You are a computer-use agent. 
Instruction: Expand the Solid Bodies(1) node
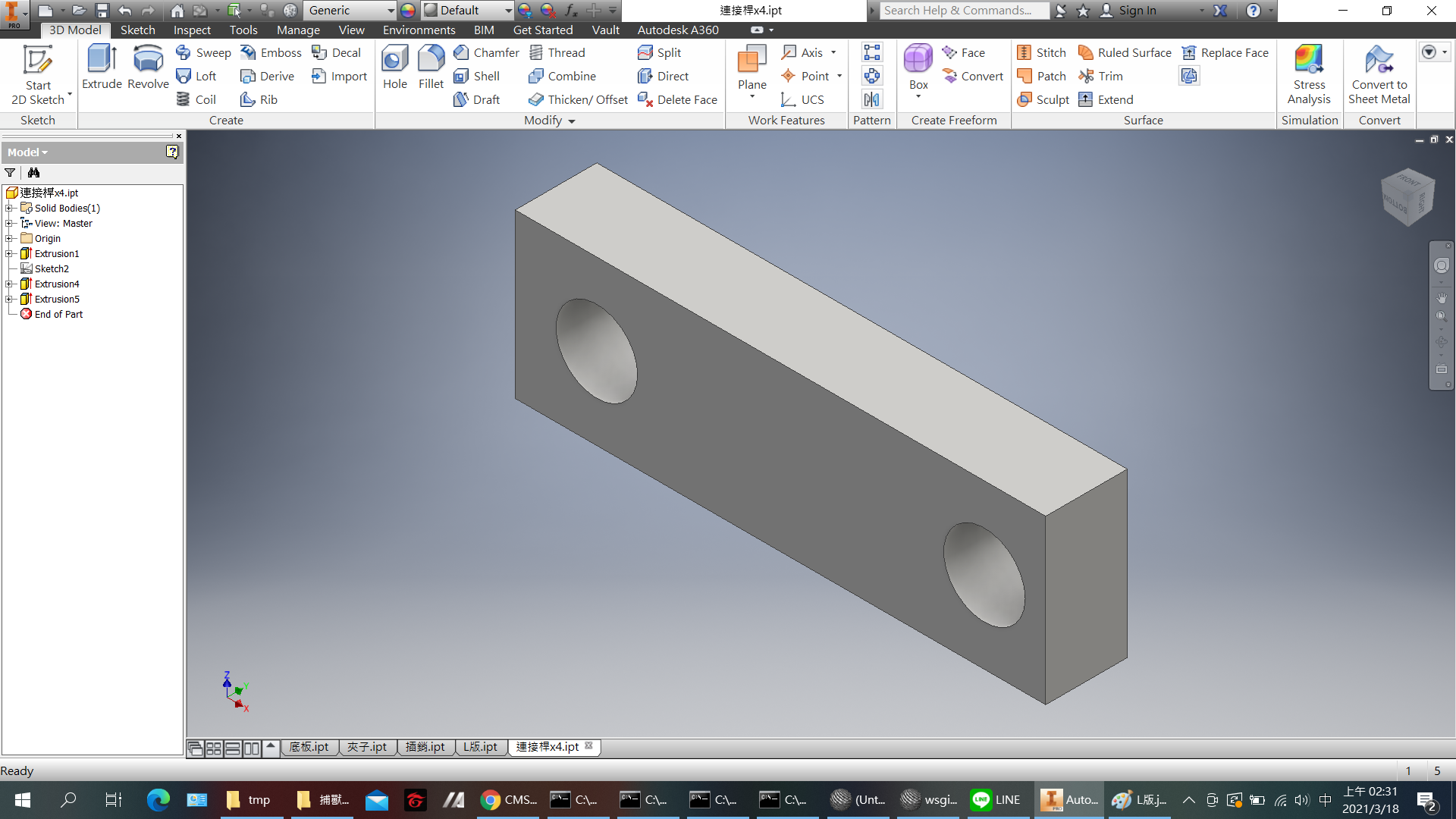(9, 208)
